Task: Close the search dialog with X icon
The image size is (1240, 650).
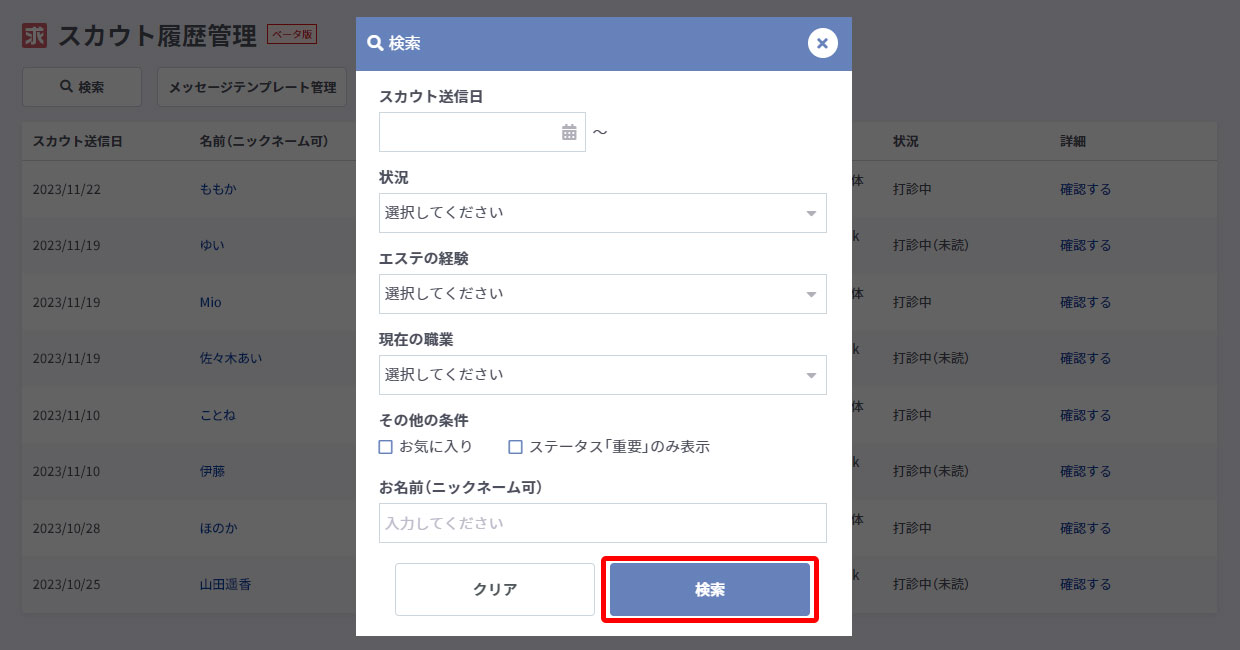Action: click(x=822, y=43)
